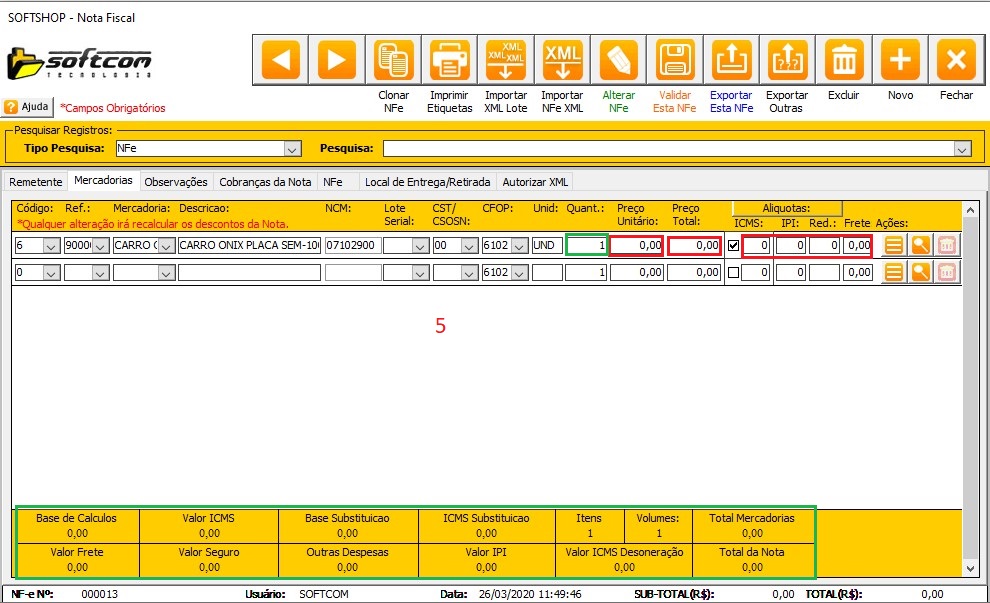The image size is (990, 603).
Task: Open the Cobranças da Nota tab
Action: (x=265, y=182)
